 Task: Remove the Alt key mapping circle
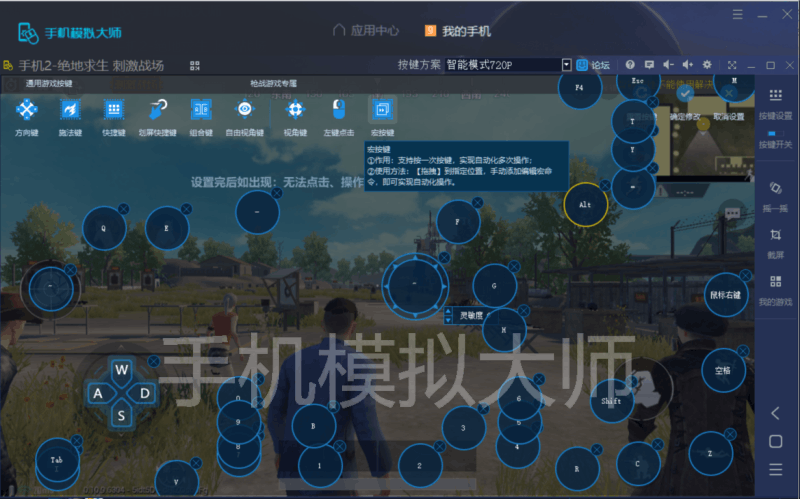[606, 185]
